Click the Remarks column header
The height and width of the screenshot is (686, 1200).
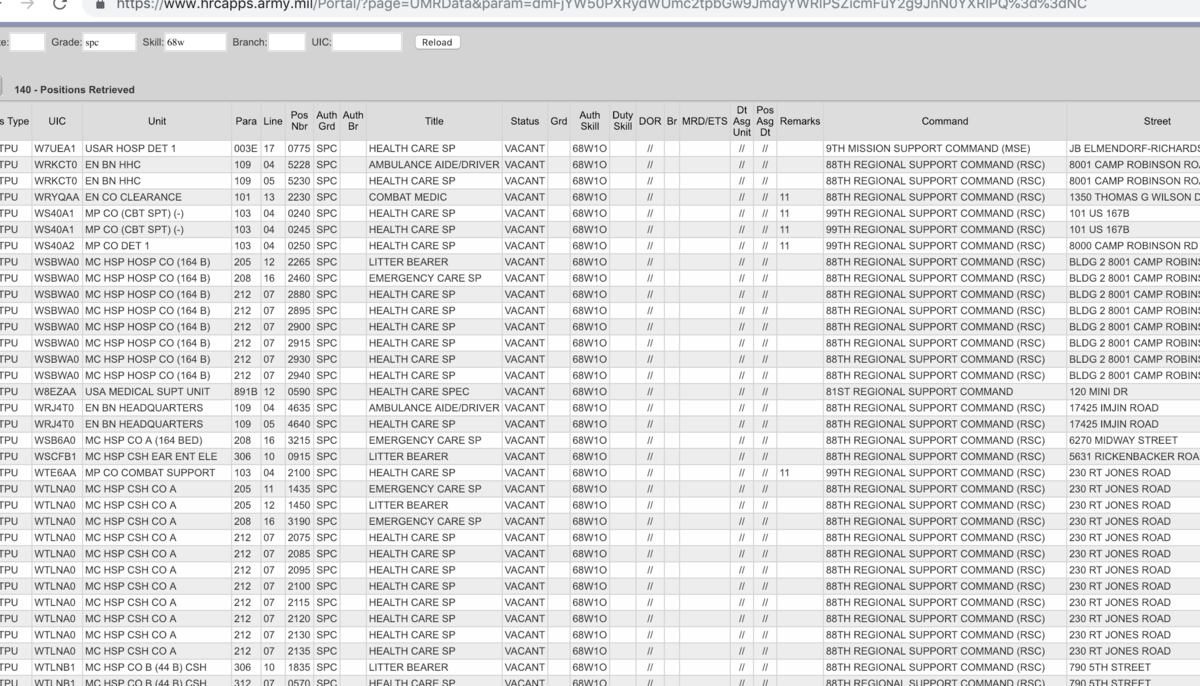(x=799, y=121)
